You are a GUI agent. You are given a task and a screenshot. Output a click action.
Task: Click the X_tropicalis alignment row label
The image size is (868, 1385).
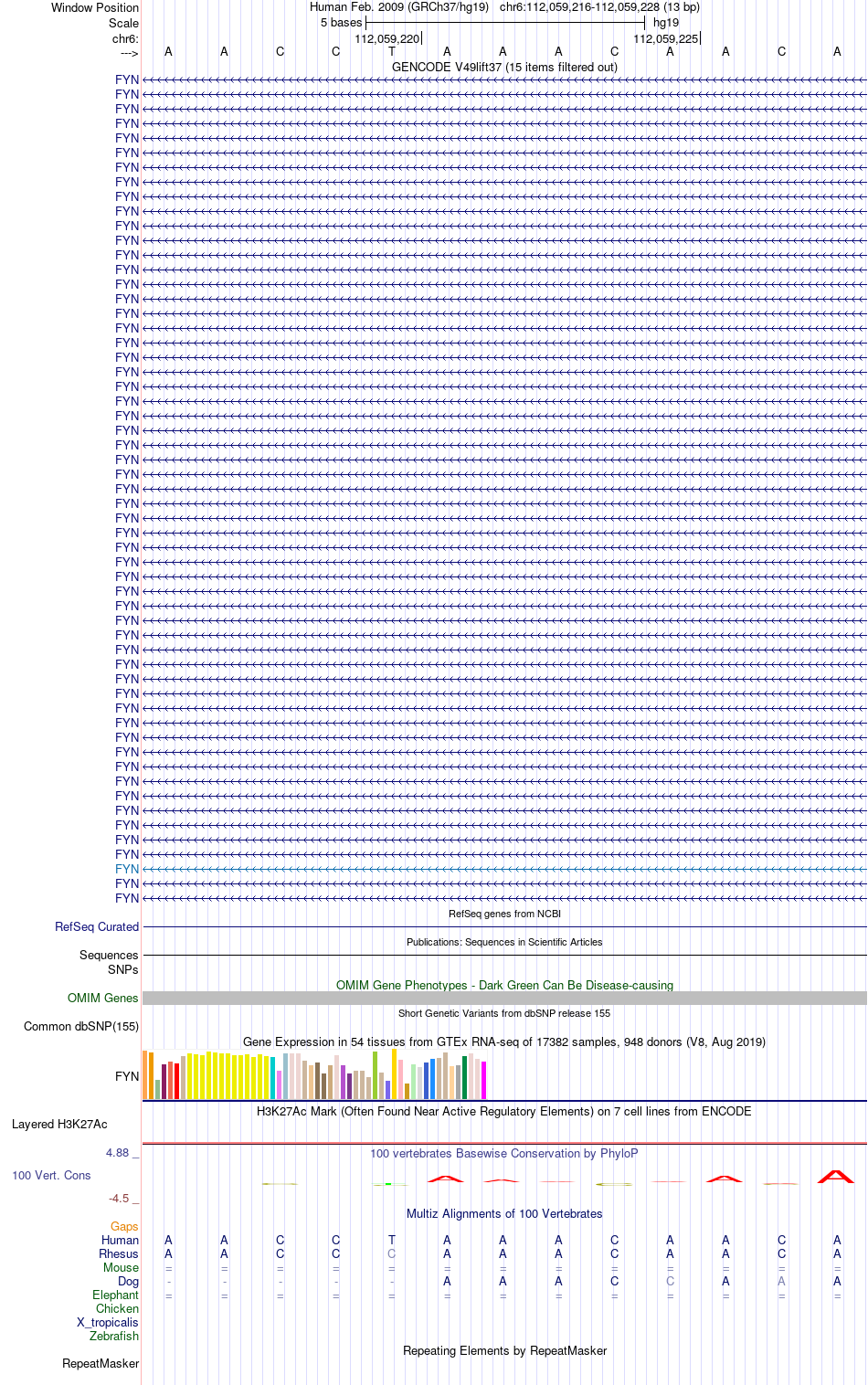pos(108,1322)
